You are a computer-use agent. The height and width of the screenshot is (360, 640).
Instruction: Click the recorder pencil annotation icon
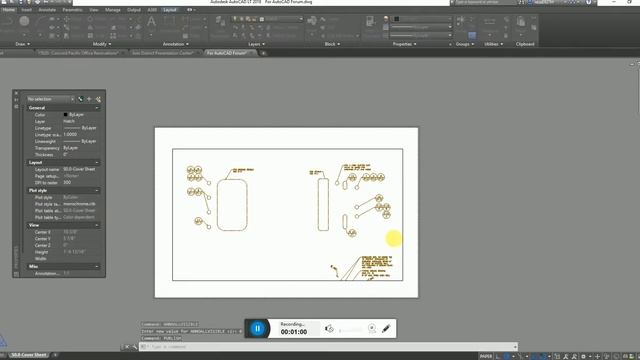(386, 329)
